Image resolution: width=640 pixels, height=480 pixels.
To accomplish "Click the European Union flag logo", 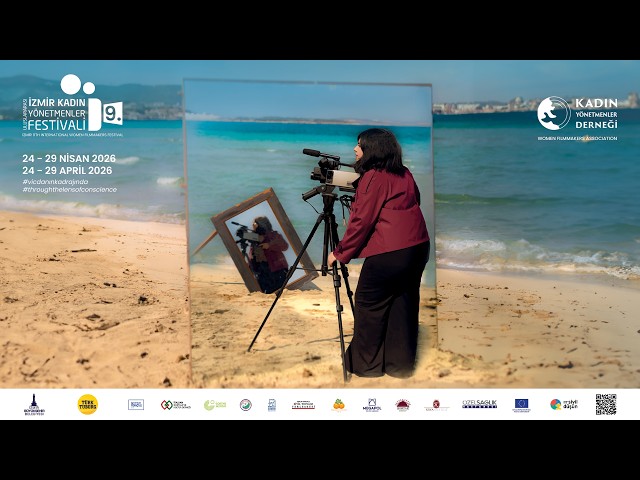I will (522, 405).
